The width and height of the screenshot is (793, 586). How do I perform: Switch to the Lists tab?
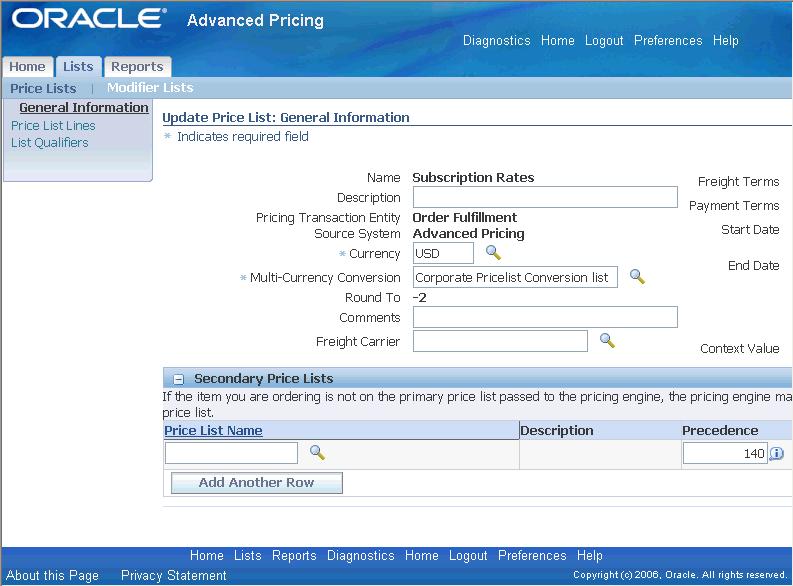[x=78, y=67]
